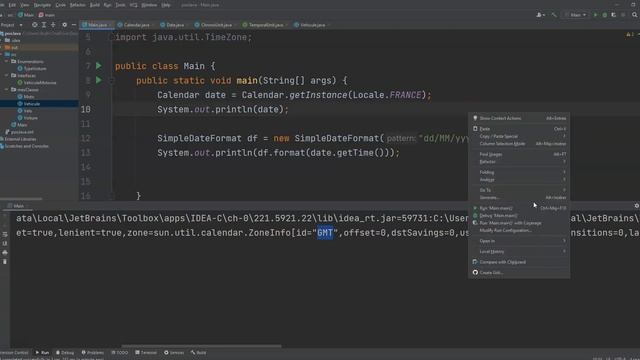640x360 pixels.
Task: Choose Generate... in context menu
Action: tap(519, 198)
